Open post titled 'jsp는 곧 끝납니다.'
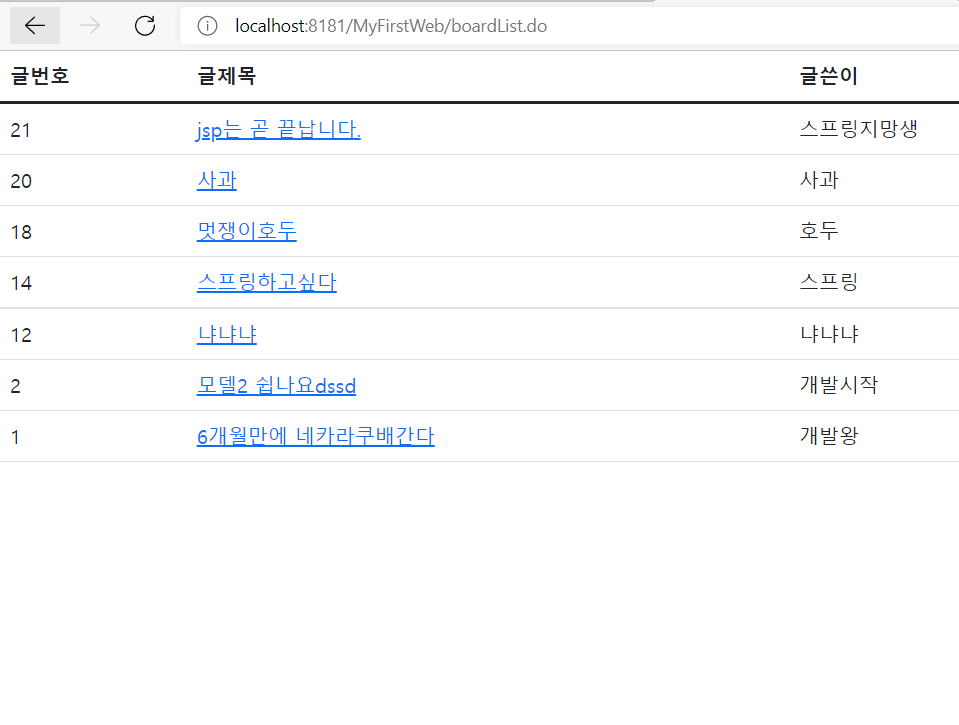 click(x=278, y=130)
